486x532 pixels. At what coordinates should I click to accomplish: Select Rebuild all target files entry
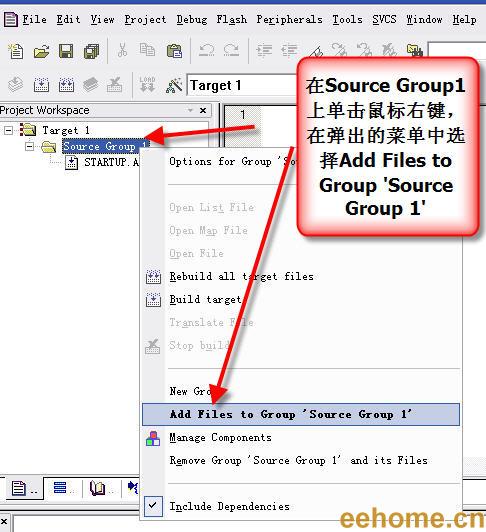242,277
